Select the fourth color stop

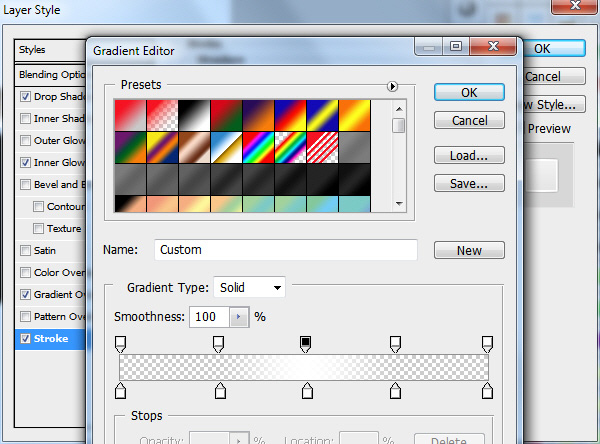pyautogui.click(x=395, y=390)
